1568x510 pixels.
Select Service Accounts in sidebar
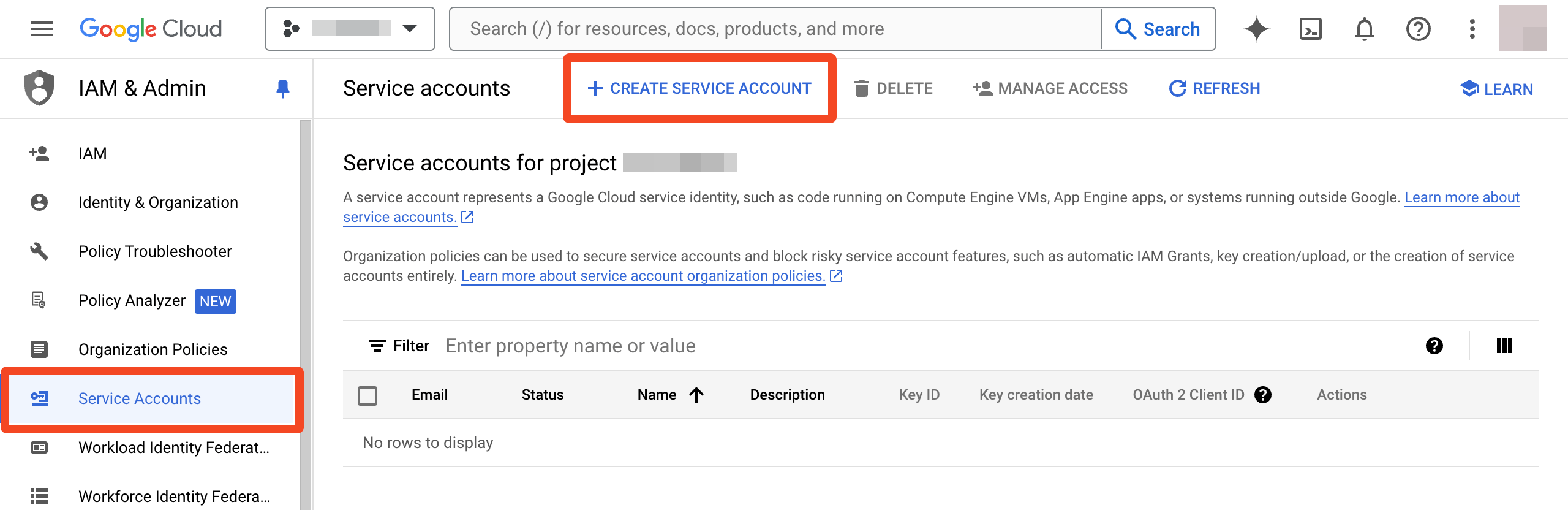point(150,398)
